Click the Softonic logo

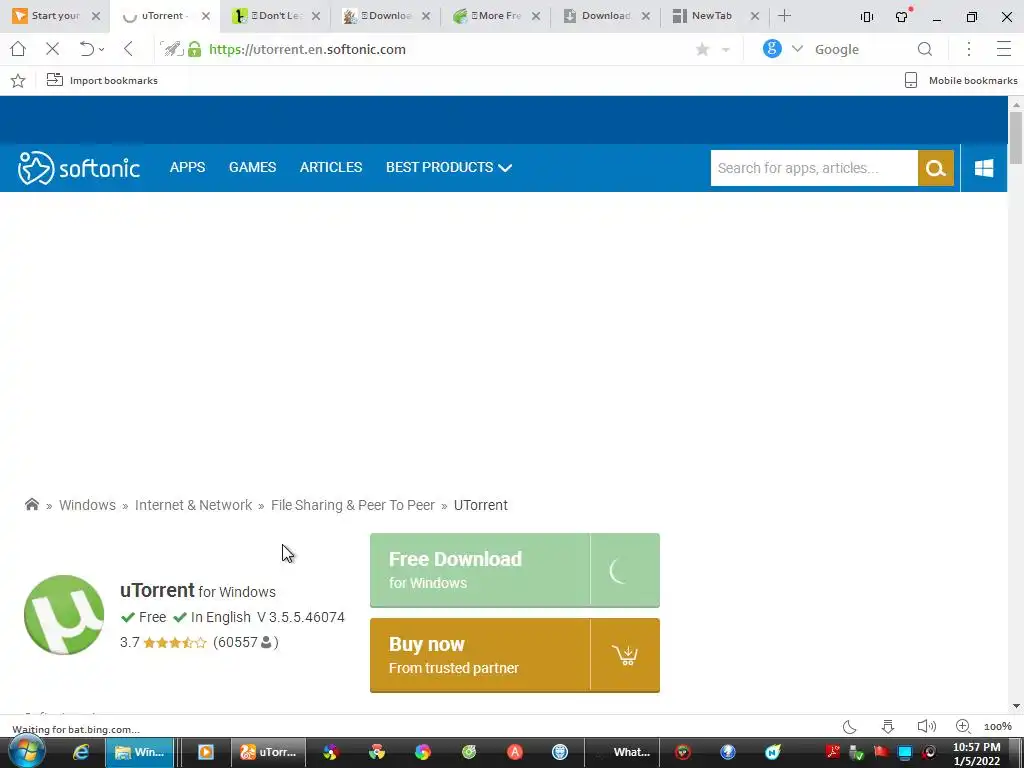click(78, 168)
